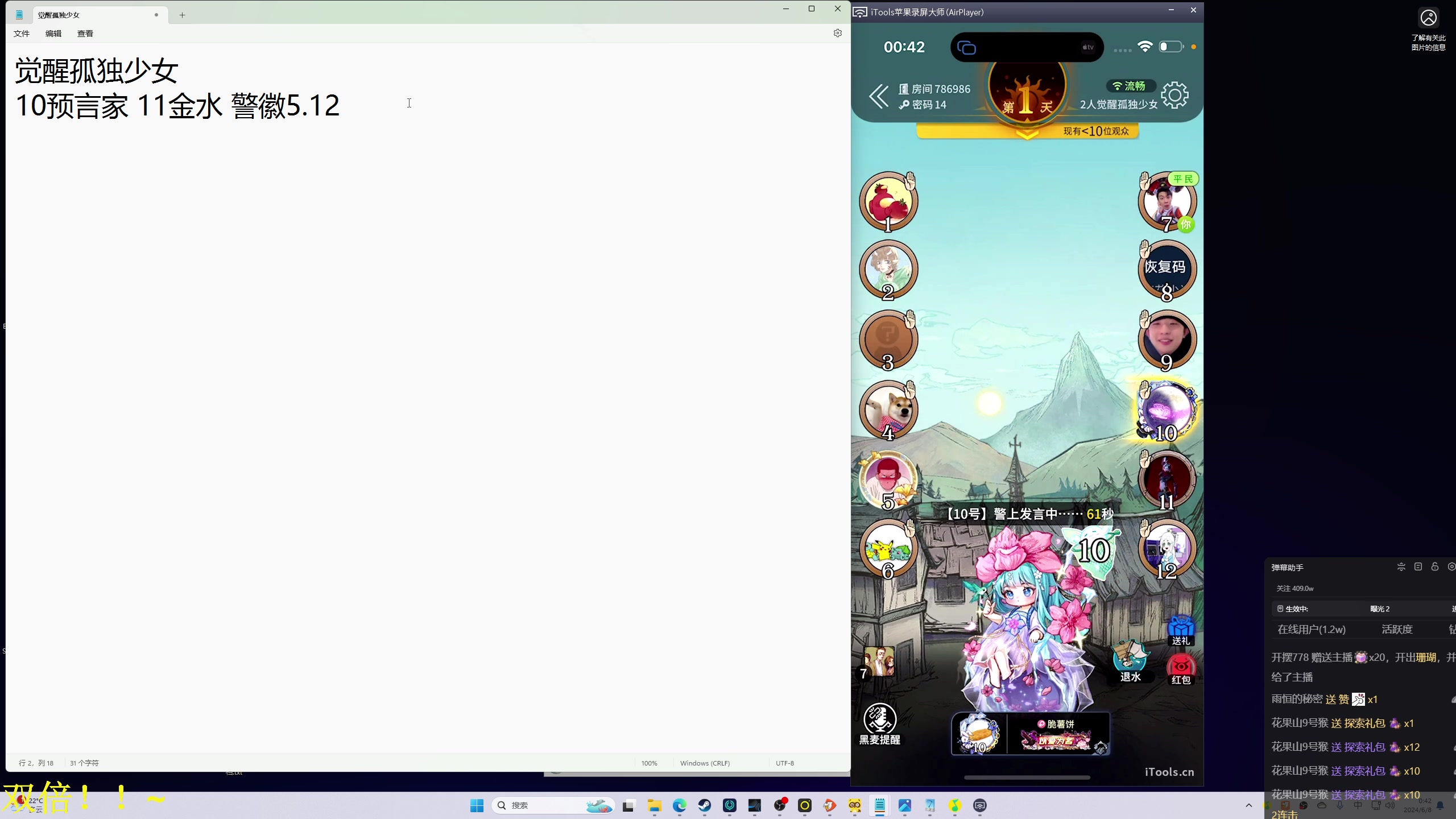The height and width of the screenshot is (819, 1456).
Task: Open the game settings gear
Action: [1175, 95]
